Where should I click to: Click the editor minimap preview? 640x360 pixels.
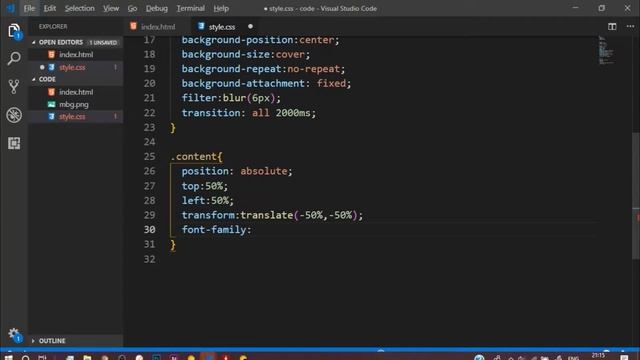pos(606,50)
